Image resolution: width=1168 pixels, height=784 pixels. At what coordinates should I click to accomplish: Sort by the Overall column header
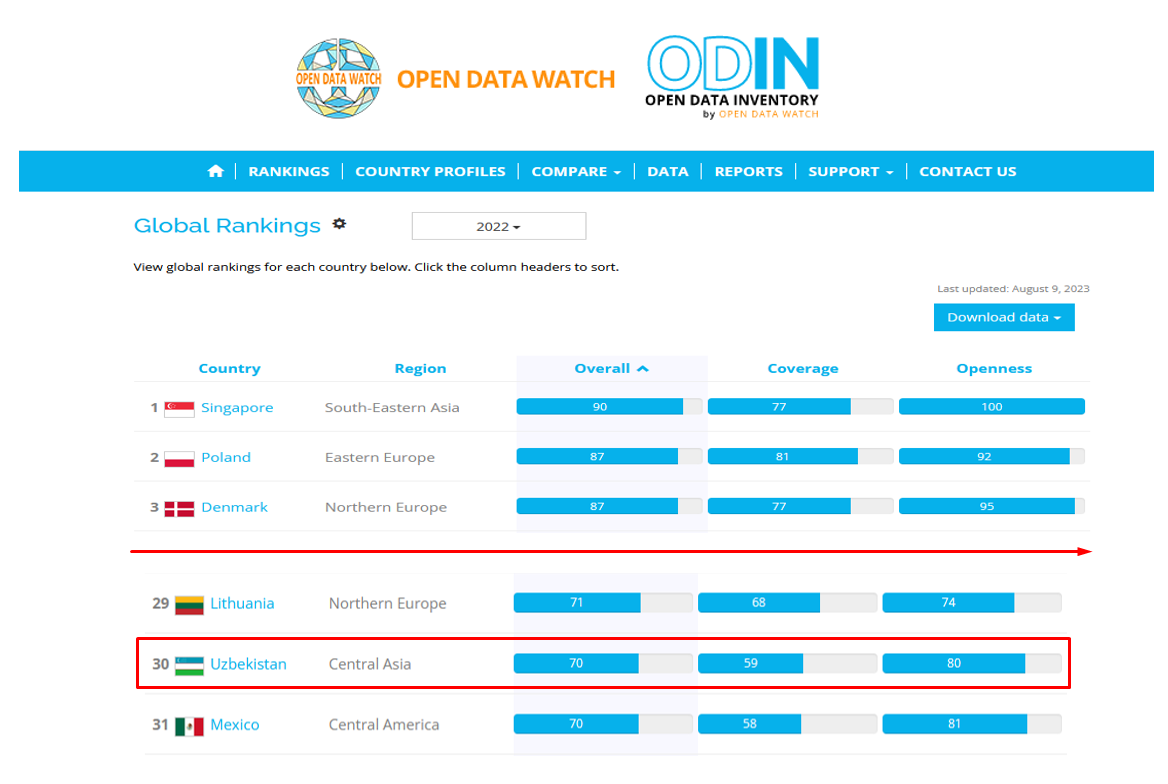(x=610, y=368)
